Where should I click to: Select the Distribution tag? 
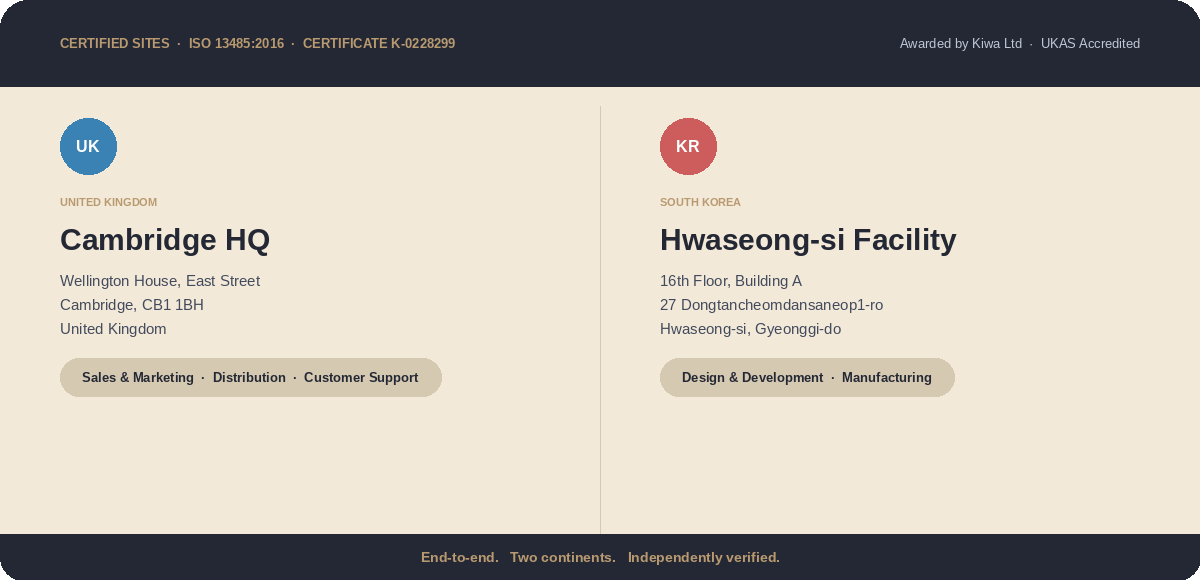pos(249,378)
